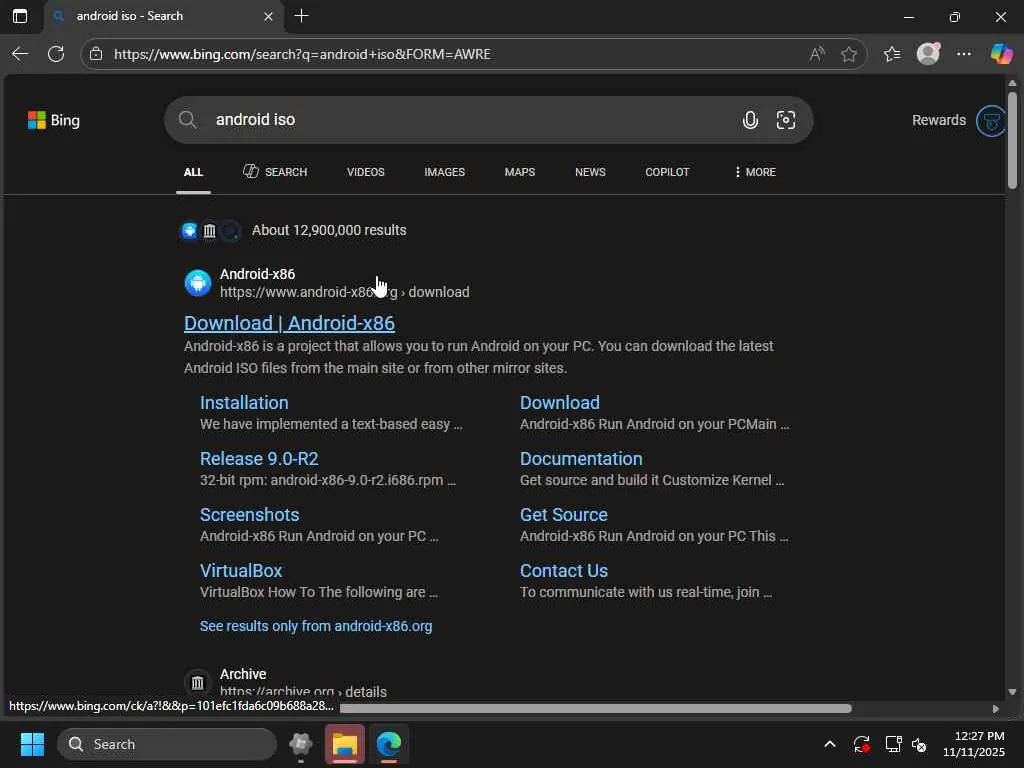Open the browser profile avatar
This screenshot has width=1024, height=768.
tap(928, 54)
